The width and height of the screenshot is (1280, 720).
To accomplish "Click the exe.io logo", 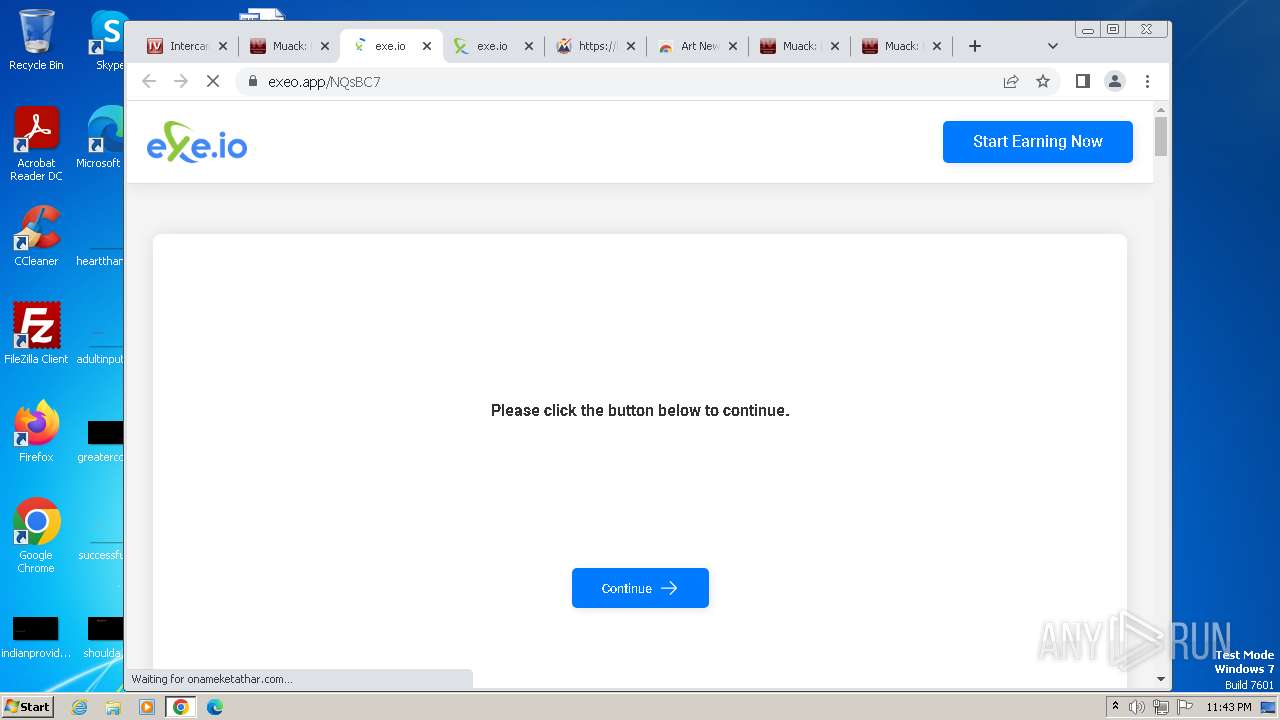I will 197,142.
